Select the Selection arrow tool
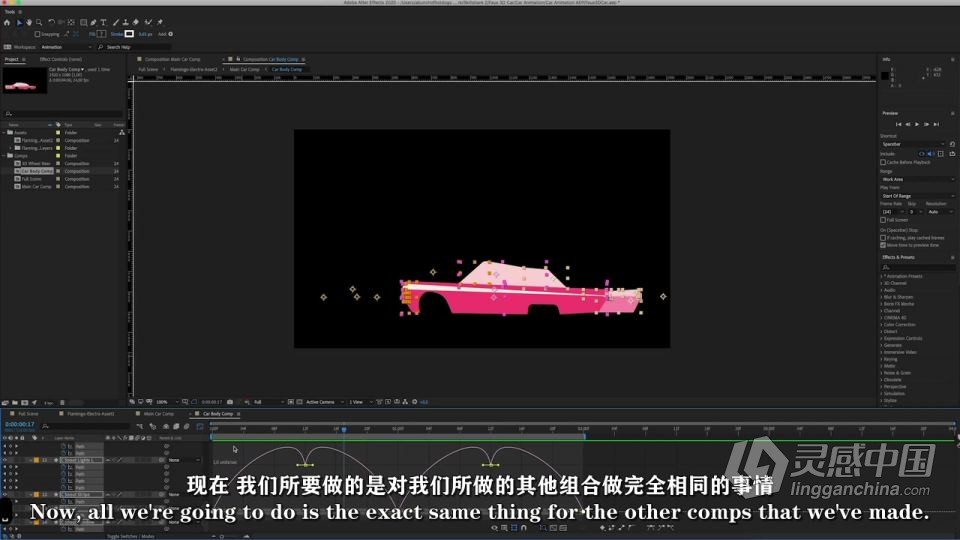Viewport: 960px width, 540px height. pos(19,22)
